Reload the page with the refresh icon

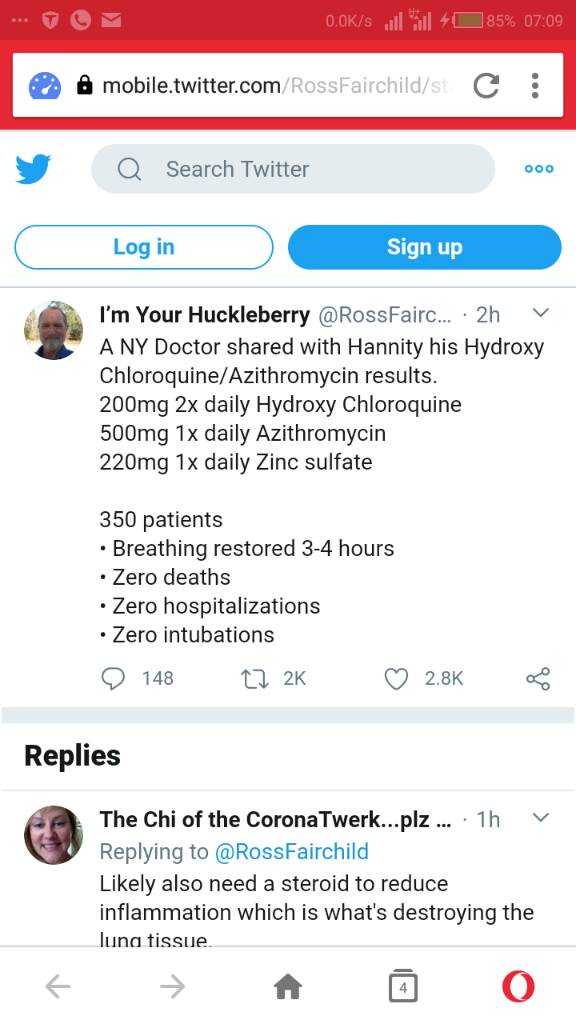click(x=486, y=86)
